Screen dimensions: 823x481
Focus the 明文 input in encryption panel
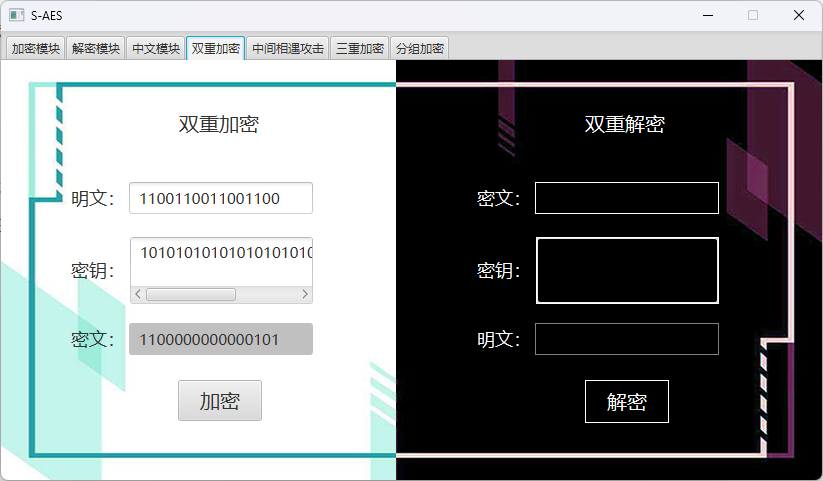[221, 198]
